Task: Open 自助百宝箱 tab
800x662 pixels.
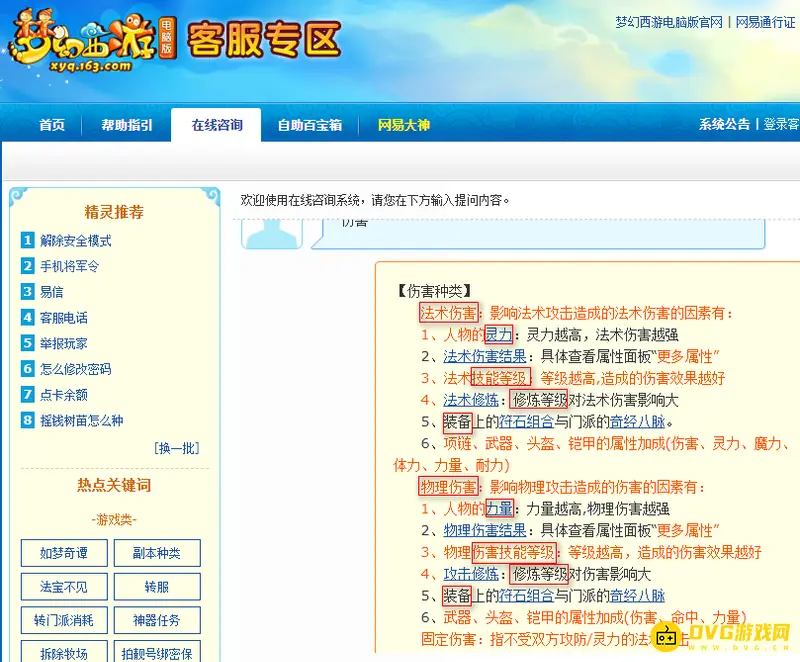Action: point(310,125)
